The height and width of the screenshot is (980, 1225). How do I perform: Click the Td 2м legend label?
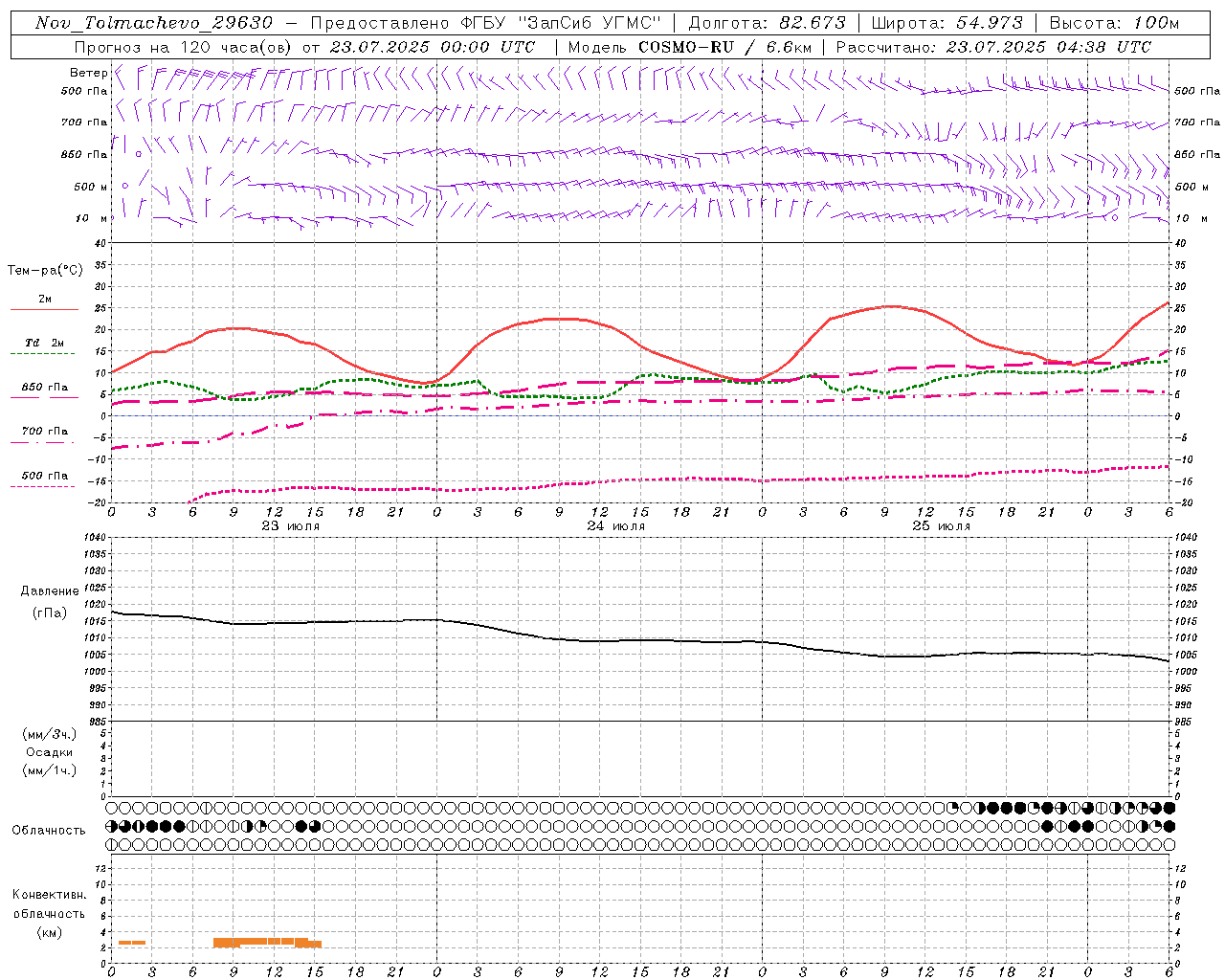click(x=45, y=343)
